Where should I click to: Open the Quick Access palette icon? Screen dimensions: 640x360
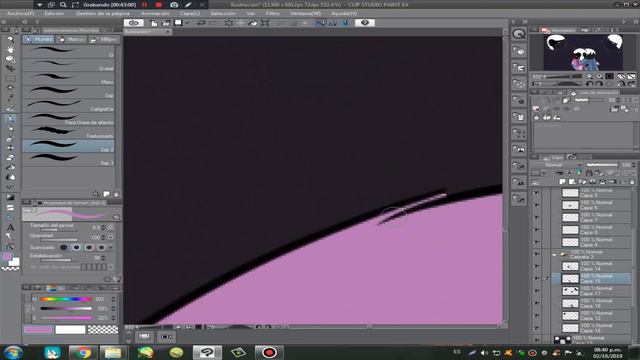click(519, 34)
